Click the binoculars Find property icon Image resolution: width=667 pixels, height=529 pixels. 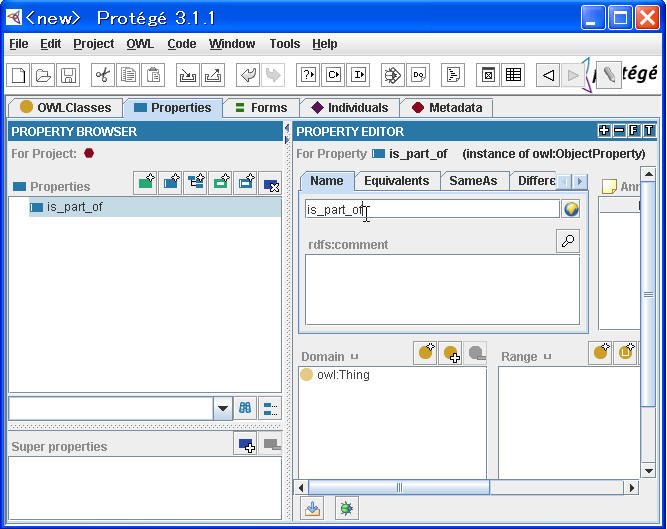245,408
